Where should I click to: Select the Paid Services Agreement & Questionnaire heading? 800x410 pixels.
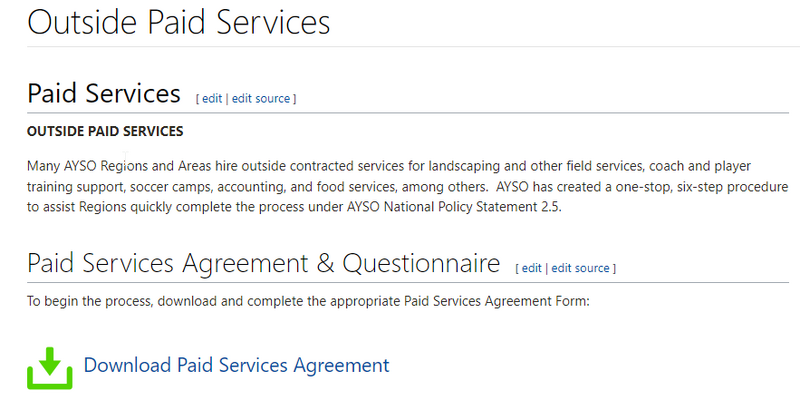tap(264, 264)
